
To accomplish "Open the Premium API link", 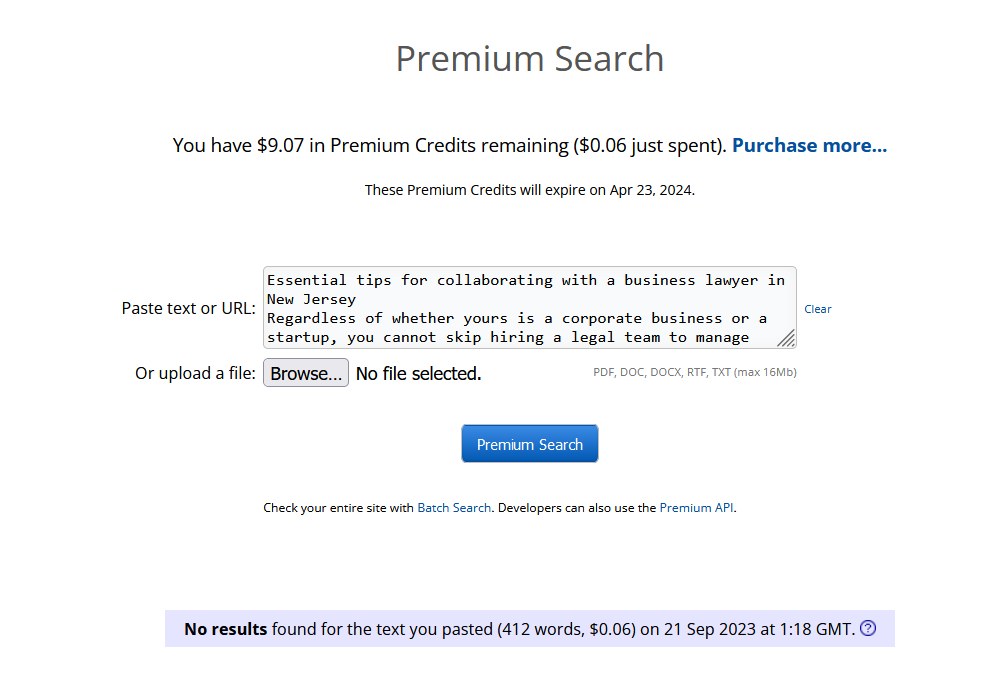I will click(697, 508).
